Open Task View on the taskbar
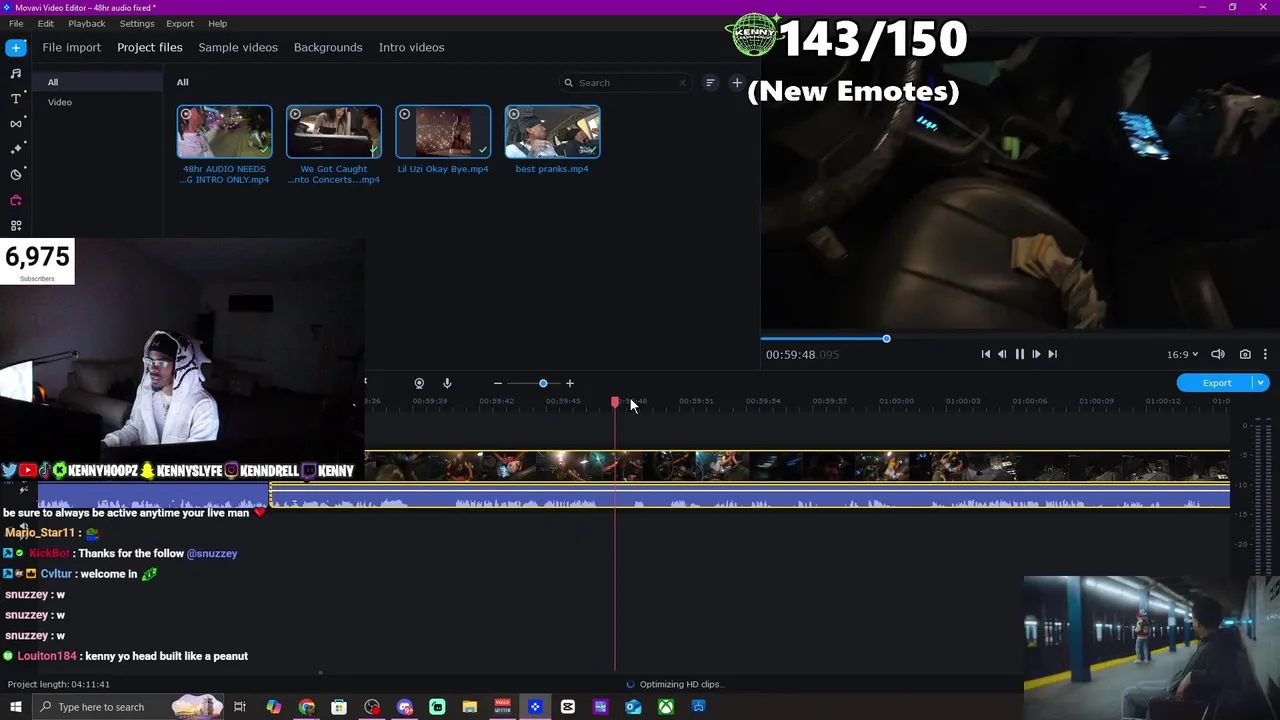This screenshot has width=1280, height=720. pyautogui.click(x=240, y=707)
